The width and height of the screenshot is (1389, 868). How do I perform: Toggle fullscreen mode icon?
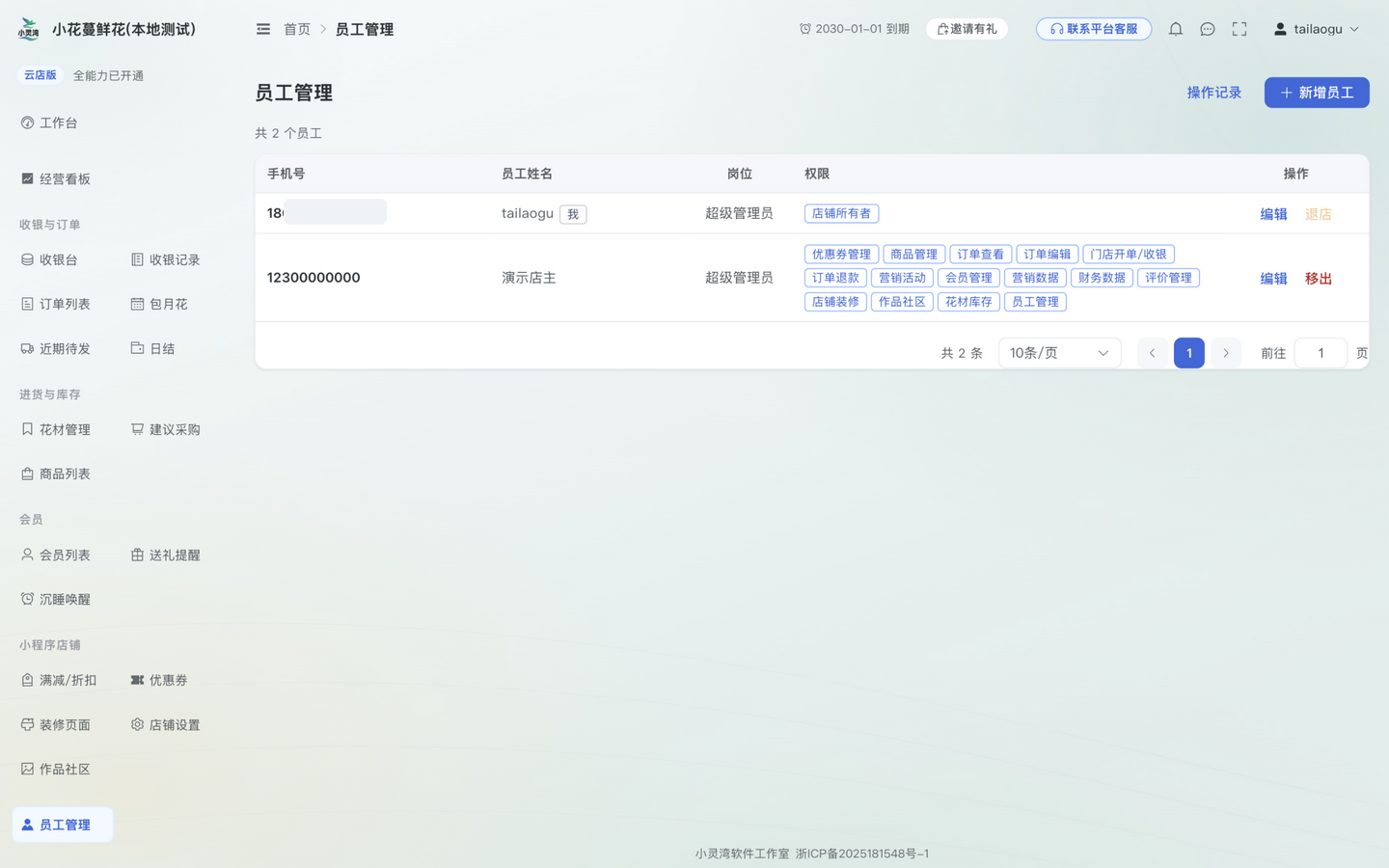coord(1239,29)
